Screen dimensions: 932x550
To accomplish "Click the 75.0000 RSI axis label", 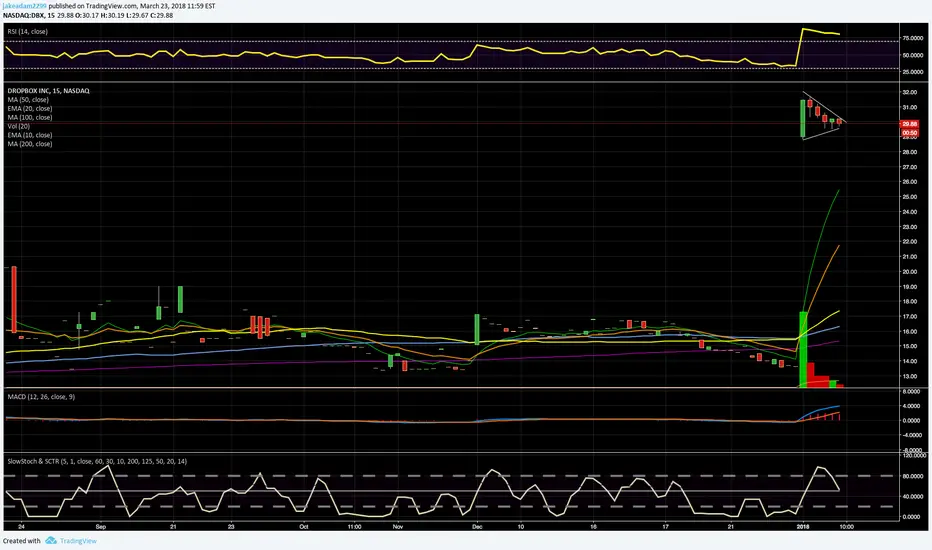I will click(x=912, y=38).
